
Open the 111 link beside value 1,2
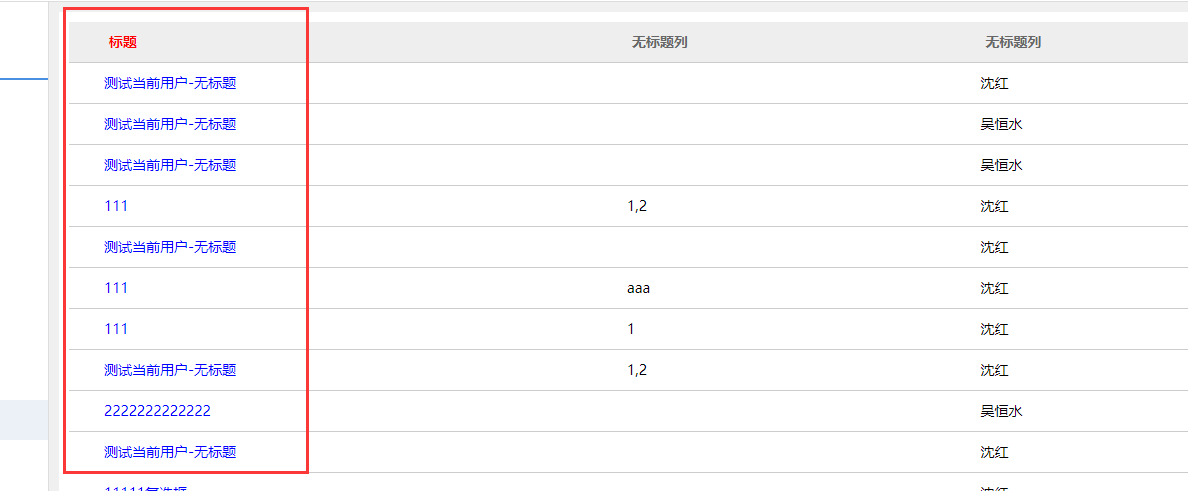pos(116,206)
